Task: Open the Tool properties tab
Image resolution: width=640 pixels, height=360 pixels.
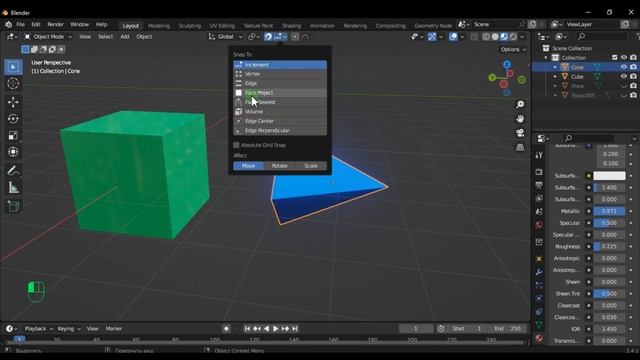Action: pos(539,155)
